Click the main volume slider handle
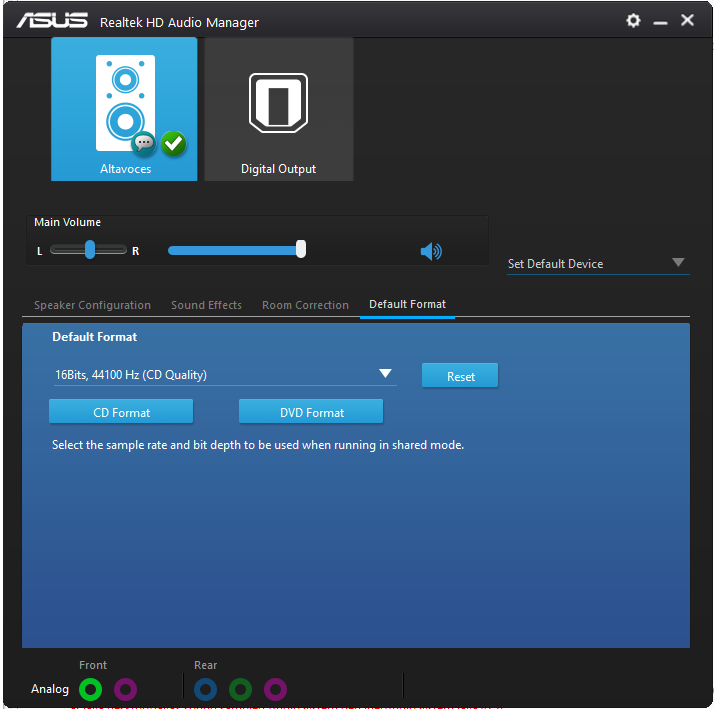Viewport: 714px width, 709px height. 301,249
